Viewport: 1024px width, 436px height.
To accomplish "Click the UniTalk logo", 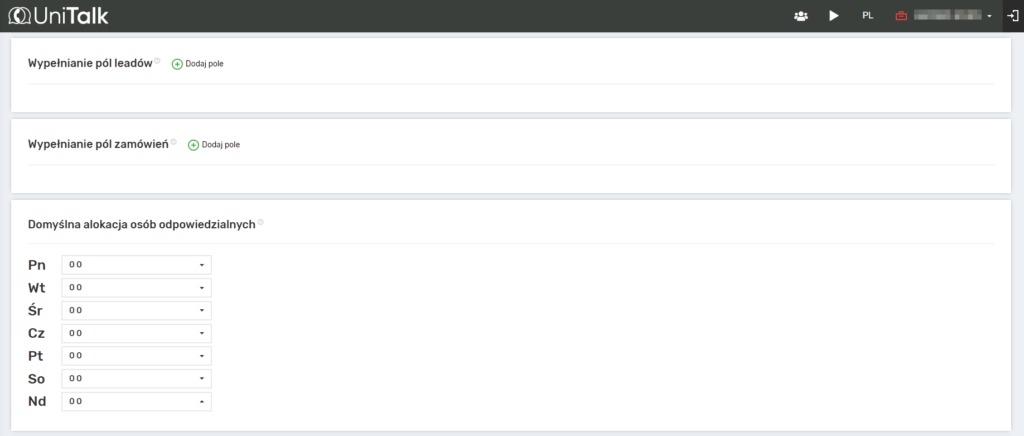I will pyautogui.click(x=59, y=16).
